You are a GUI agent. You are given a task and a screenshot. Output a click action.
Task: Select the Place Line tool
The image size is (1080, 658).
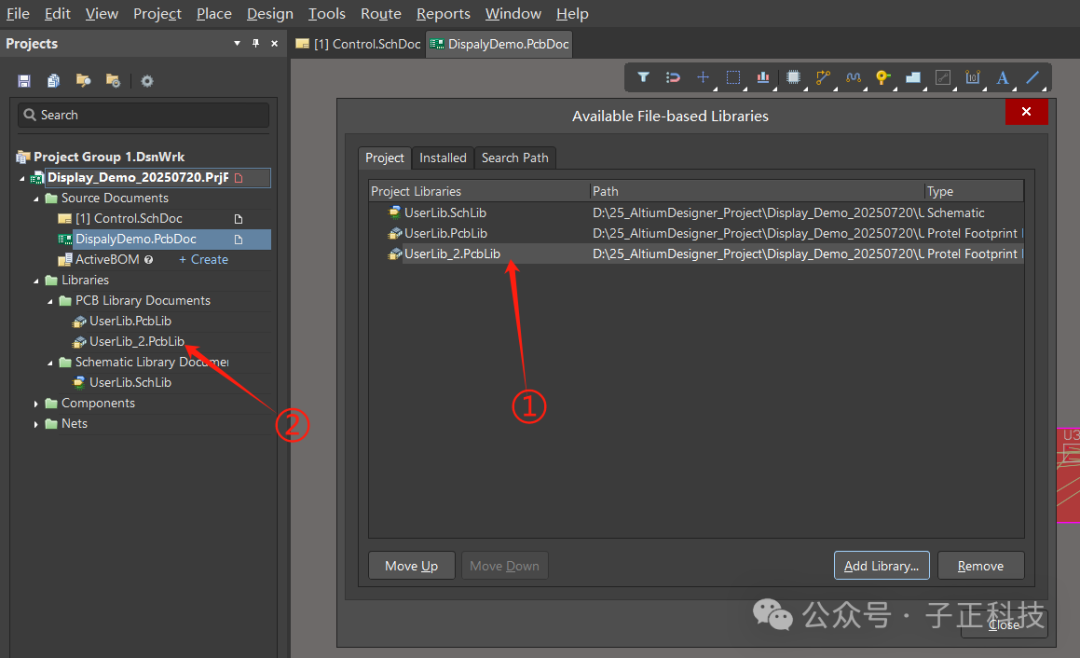1032,77
